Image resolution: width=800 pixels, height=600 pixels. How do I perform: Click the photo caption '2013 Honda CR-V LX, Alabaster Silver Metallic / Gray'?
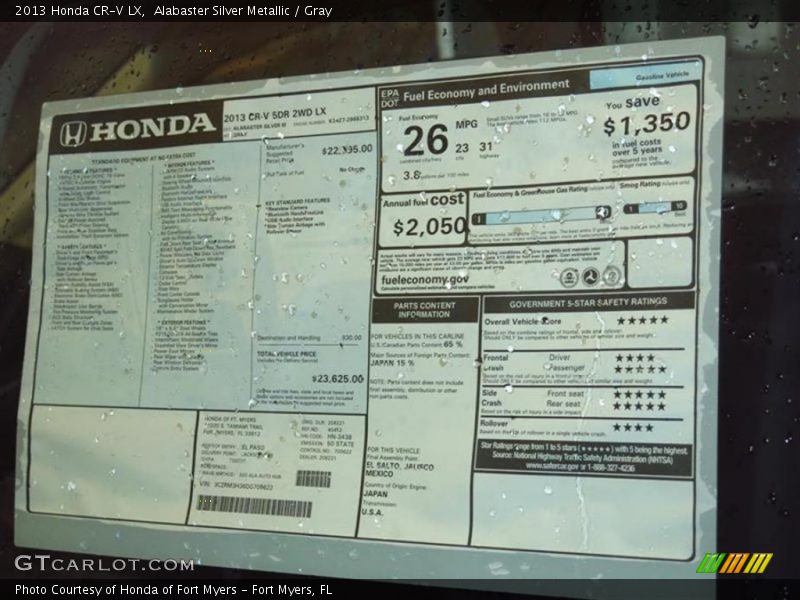pyautogui.click(x=173, y=10)
